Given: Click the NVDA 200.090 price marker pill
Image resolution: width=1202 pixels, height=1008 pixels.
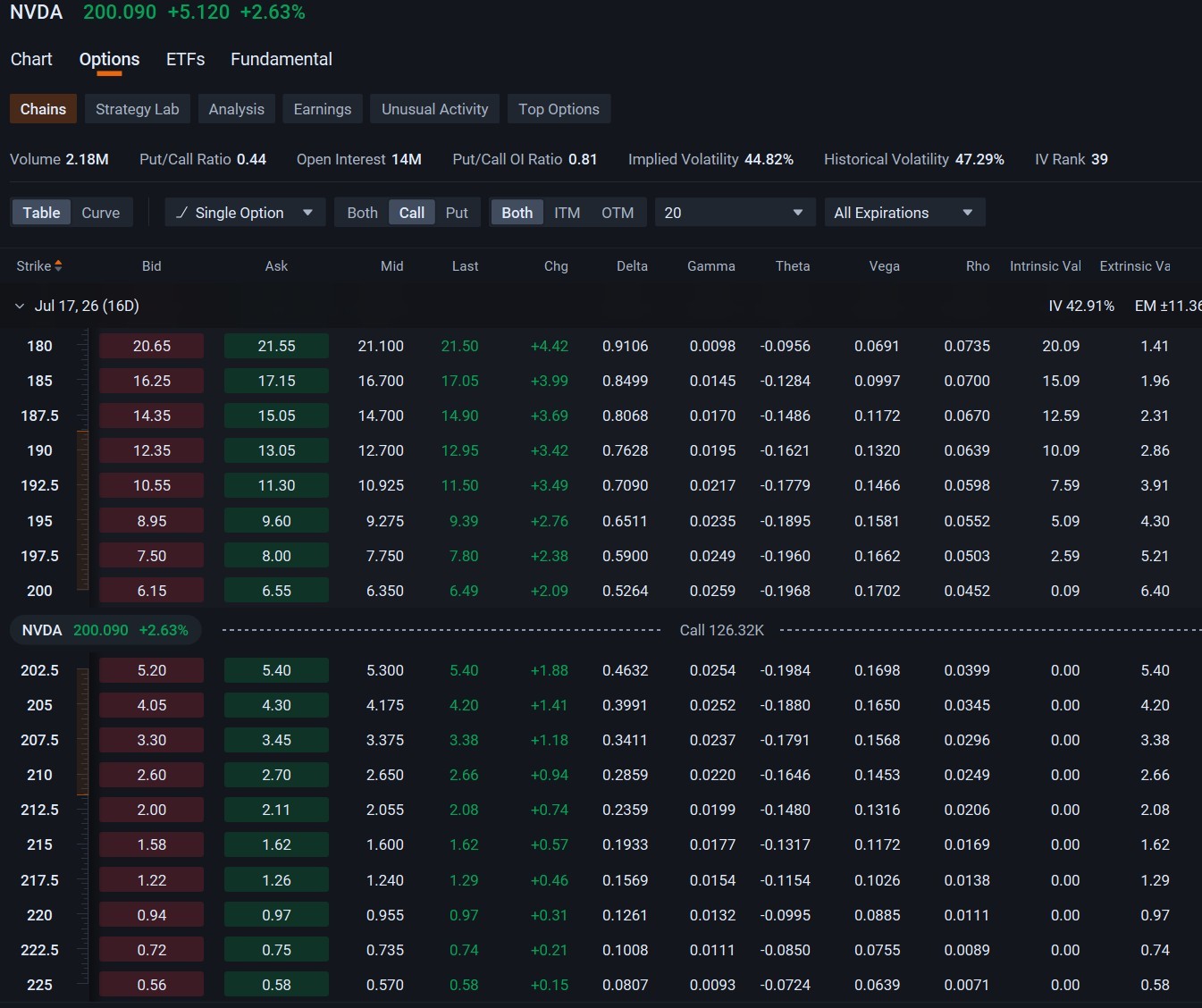Looking at the screenshot, I should click(x=105, y=630).
